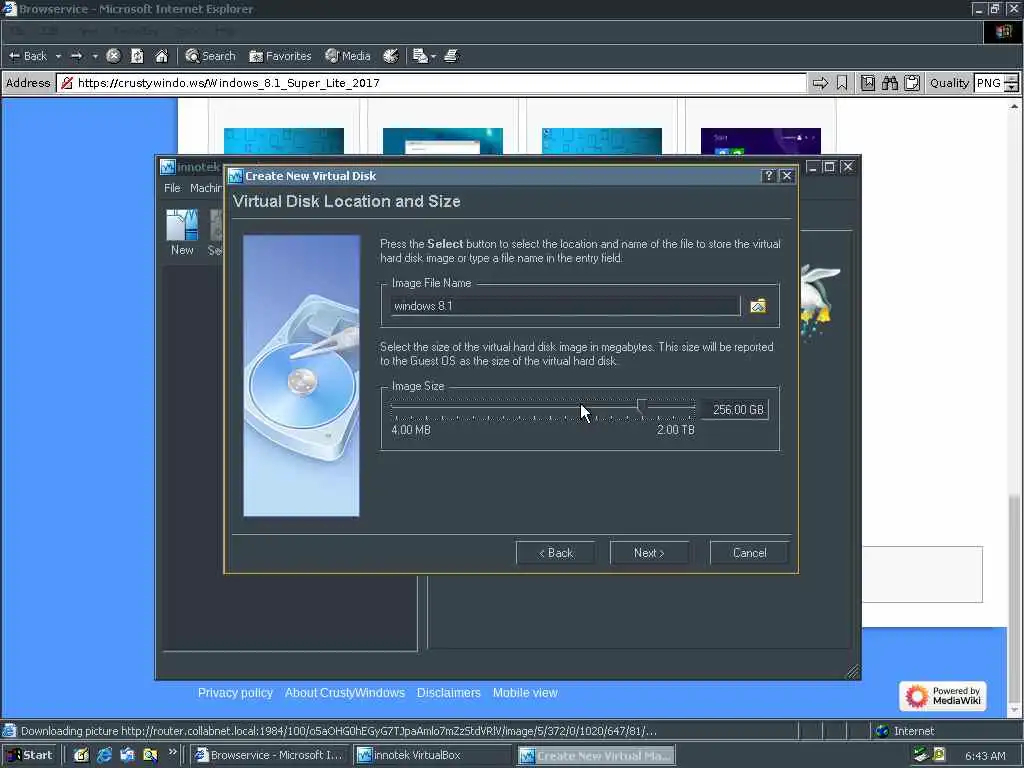The width and height of the screenshot is (1024, 768).
Task: Click the address bar URL field
Action: point(431,83)
